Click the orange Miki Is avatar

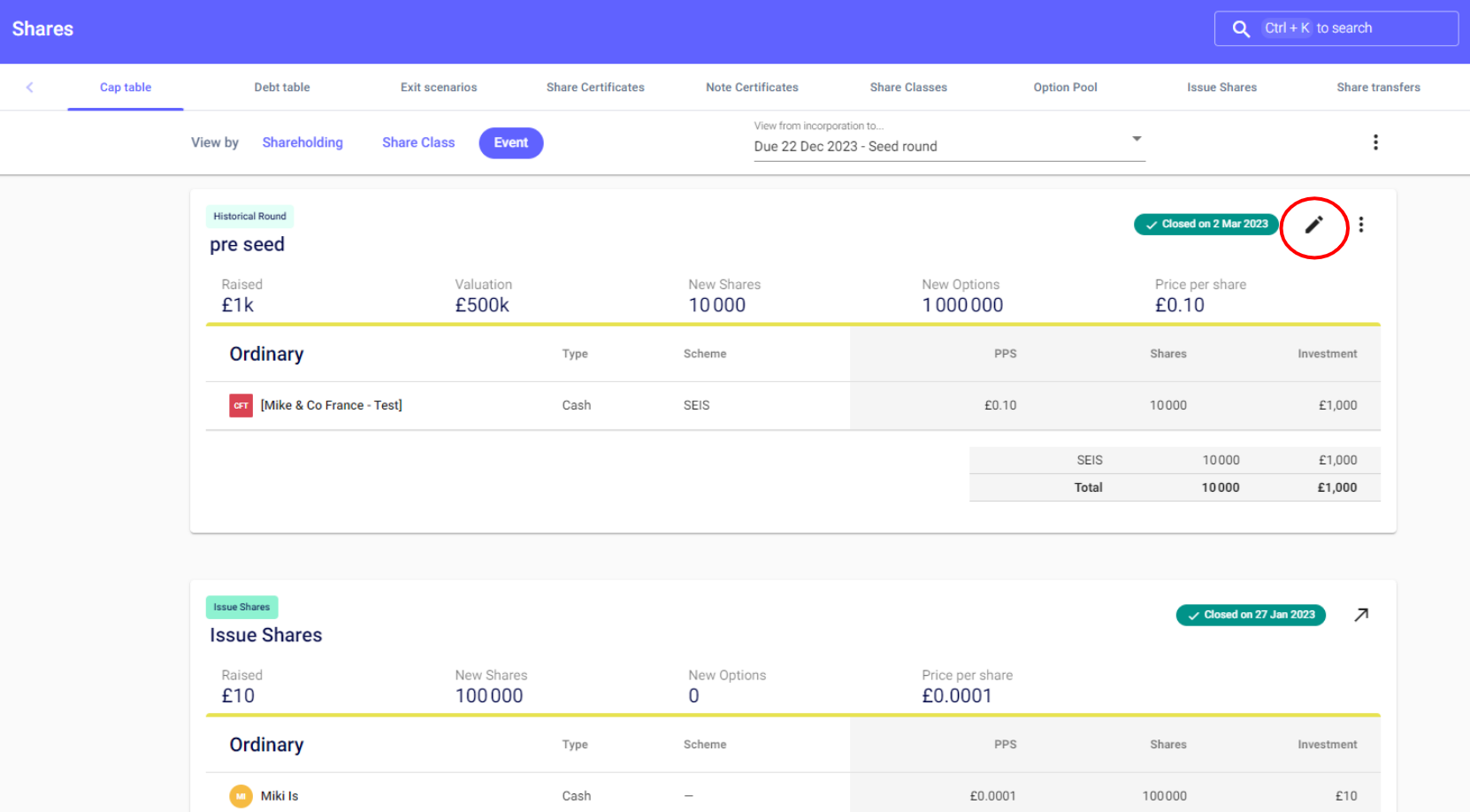click(241, 796)
